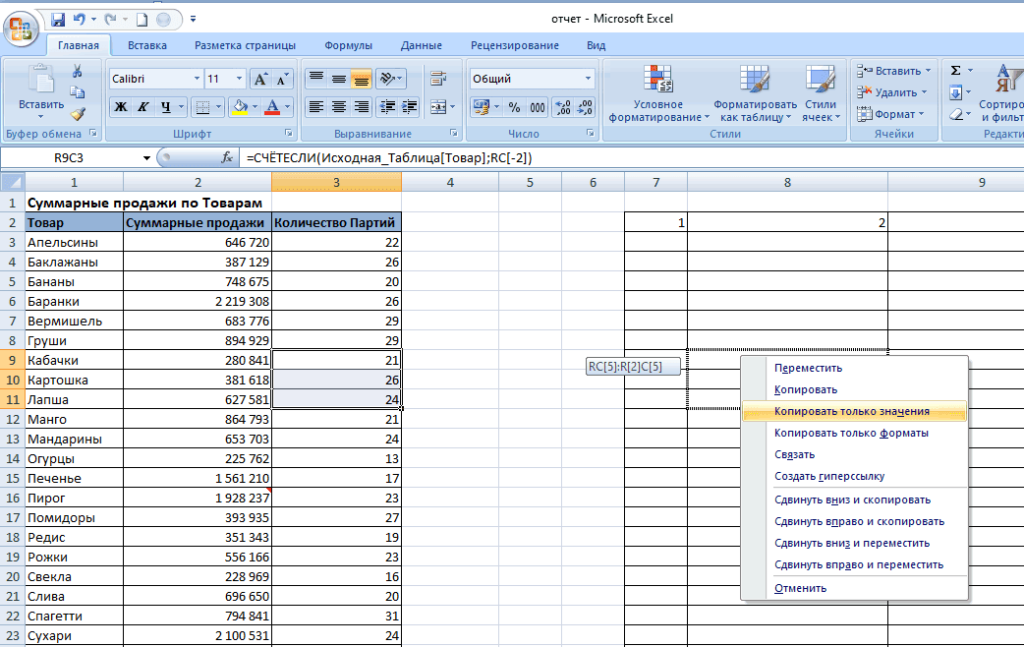The height and width of the screenshot is (647, 1024).
Task: Select the cell containing Апельсины
Action: pos(74,242)
